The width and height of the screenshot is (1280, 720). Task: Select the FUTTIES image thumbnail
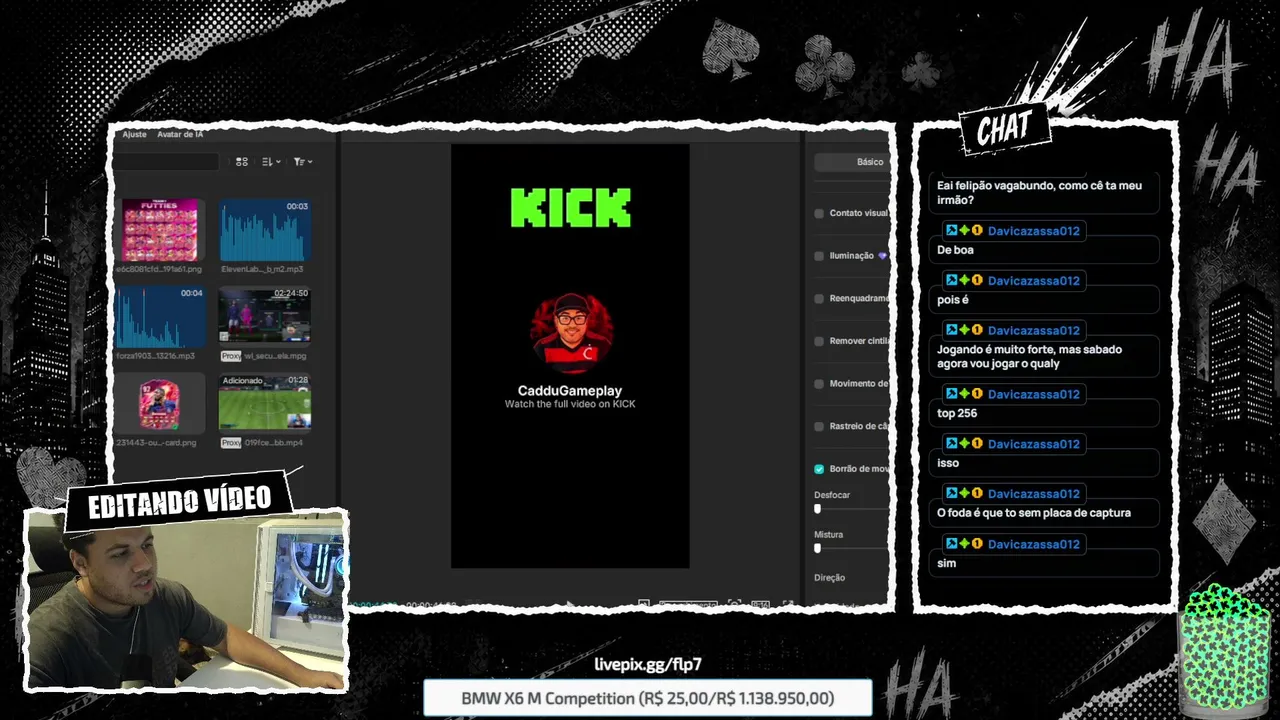(x=160, y=230)
